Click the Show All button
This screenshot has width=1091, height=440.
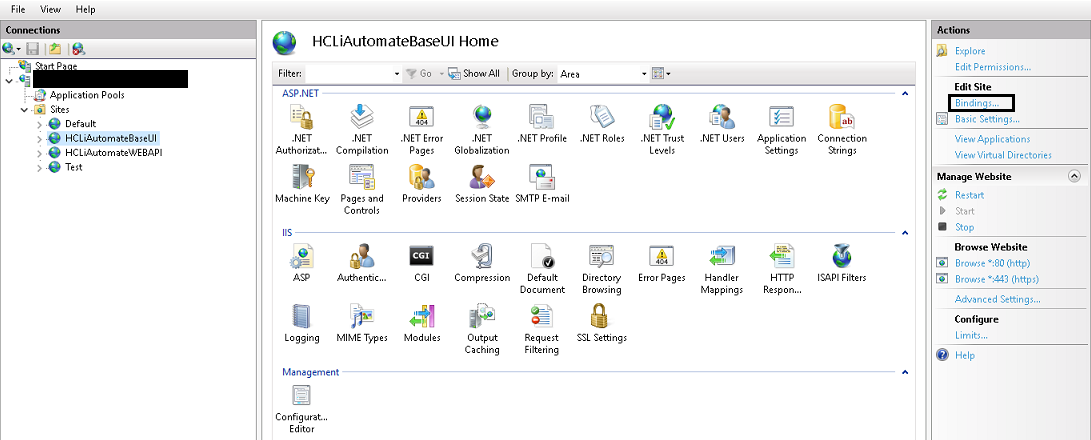point(475,74)
